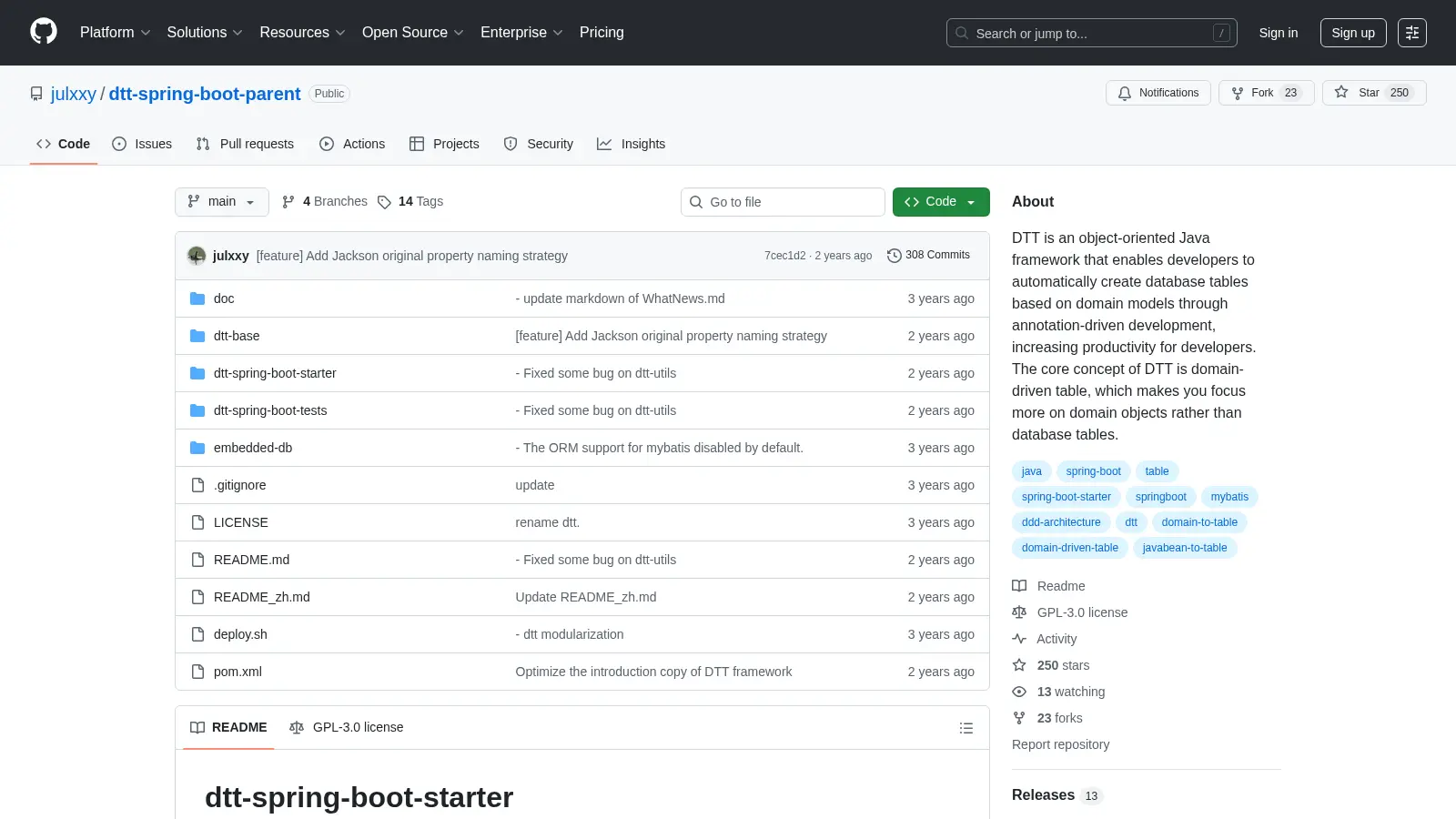Click the dtt-base folder icon
This screenshot has width=1456, height=819.
tap(197, 336)
